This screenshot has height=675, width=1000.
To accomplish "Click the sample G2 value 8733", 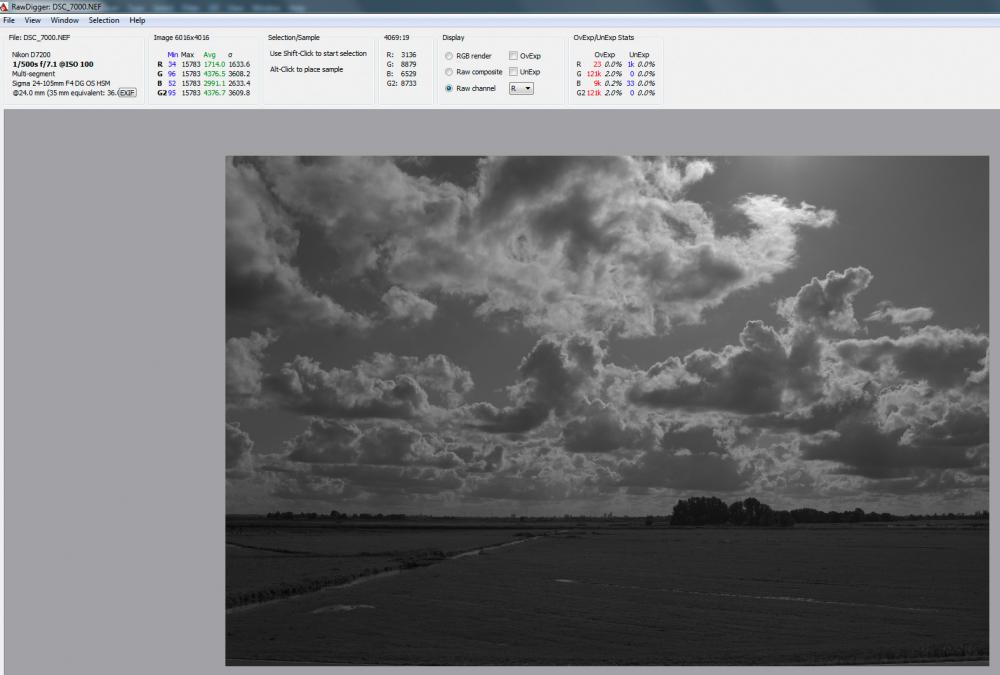I will 408,84.
